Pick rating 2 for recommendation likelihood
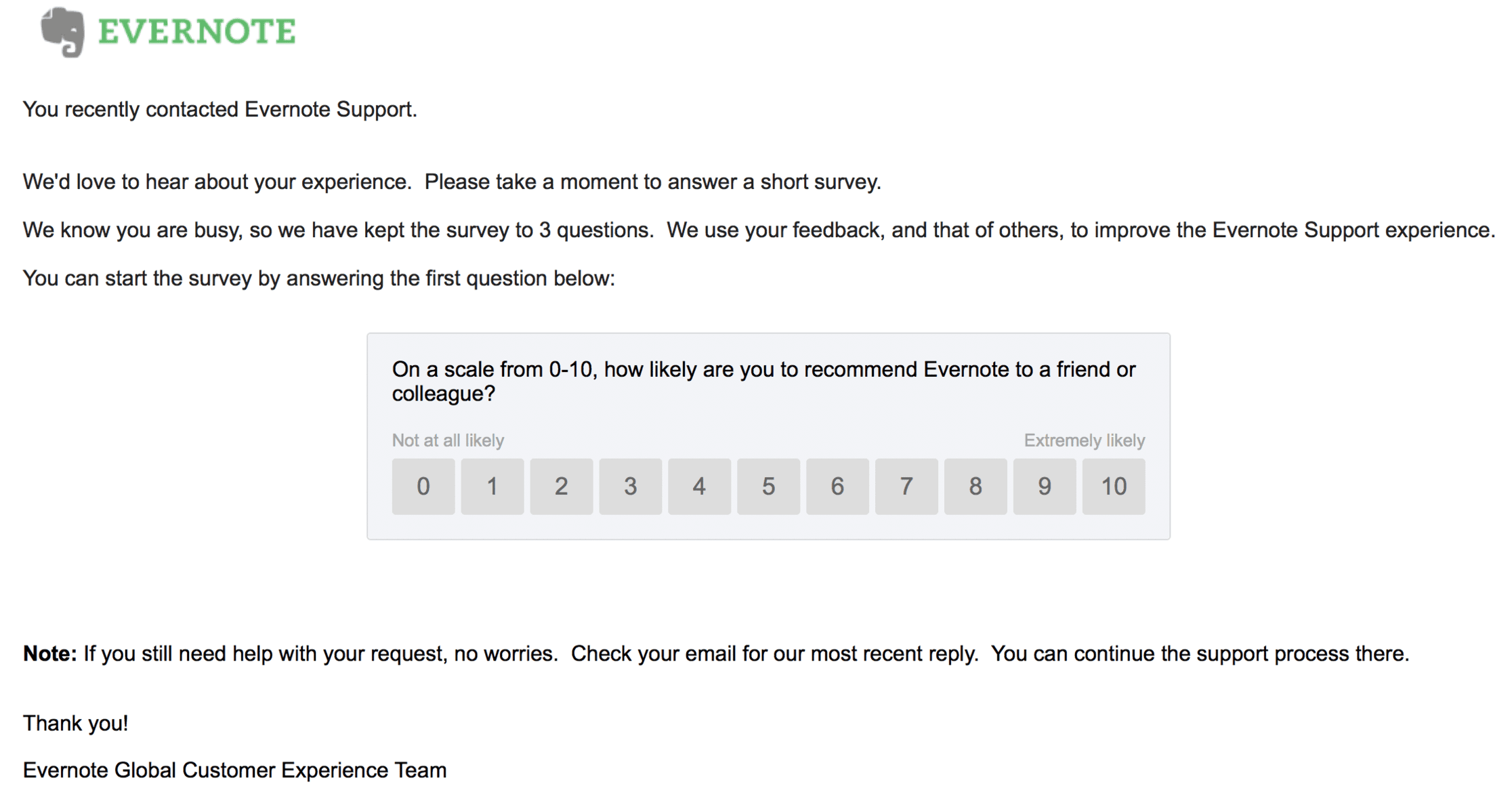This screenshot has height=803, width=1512. 562,487
